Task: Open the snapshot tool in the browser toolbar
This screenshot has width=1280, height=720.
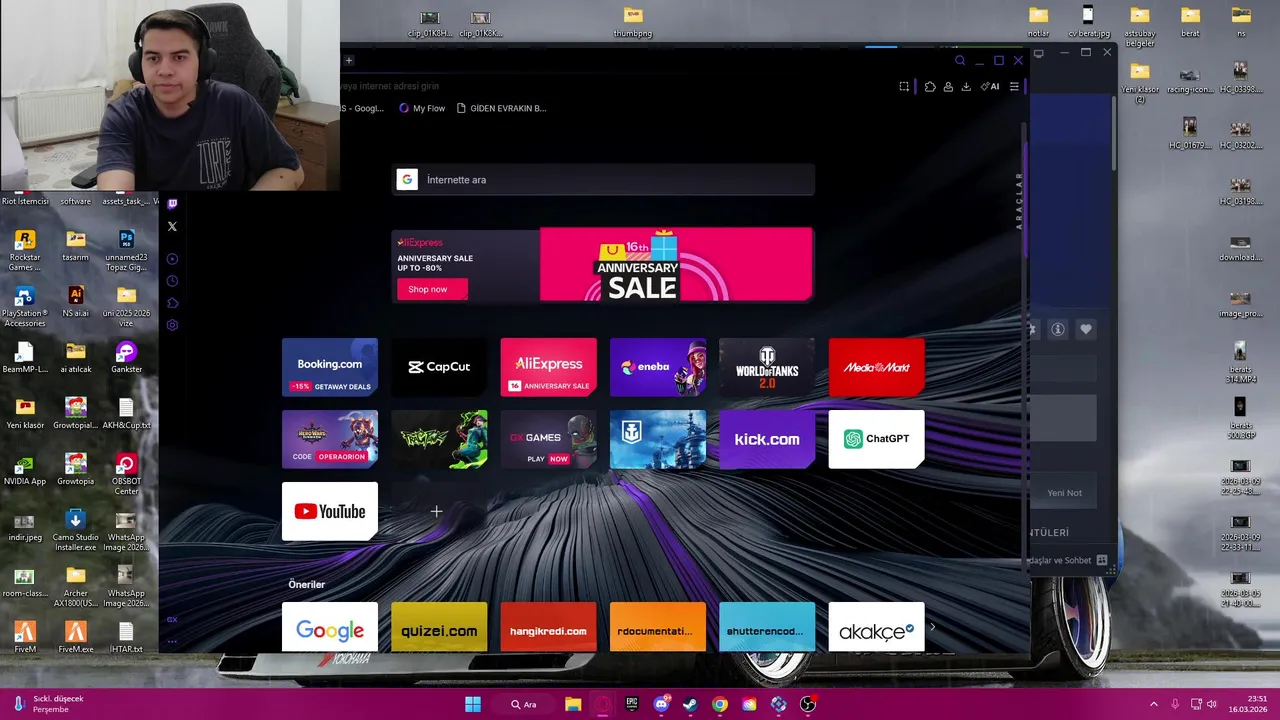Action: point(904,87)
